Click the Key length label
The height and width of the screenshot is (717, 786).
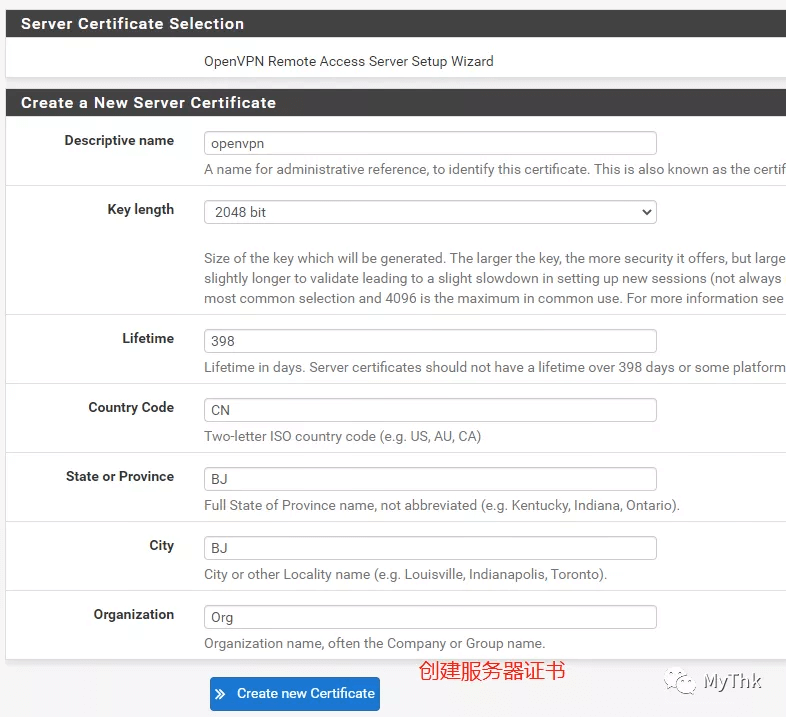(141, 210)
